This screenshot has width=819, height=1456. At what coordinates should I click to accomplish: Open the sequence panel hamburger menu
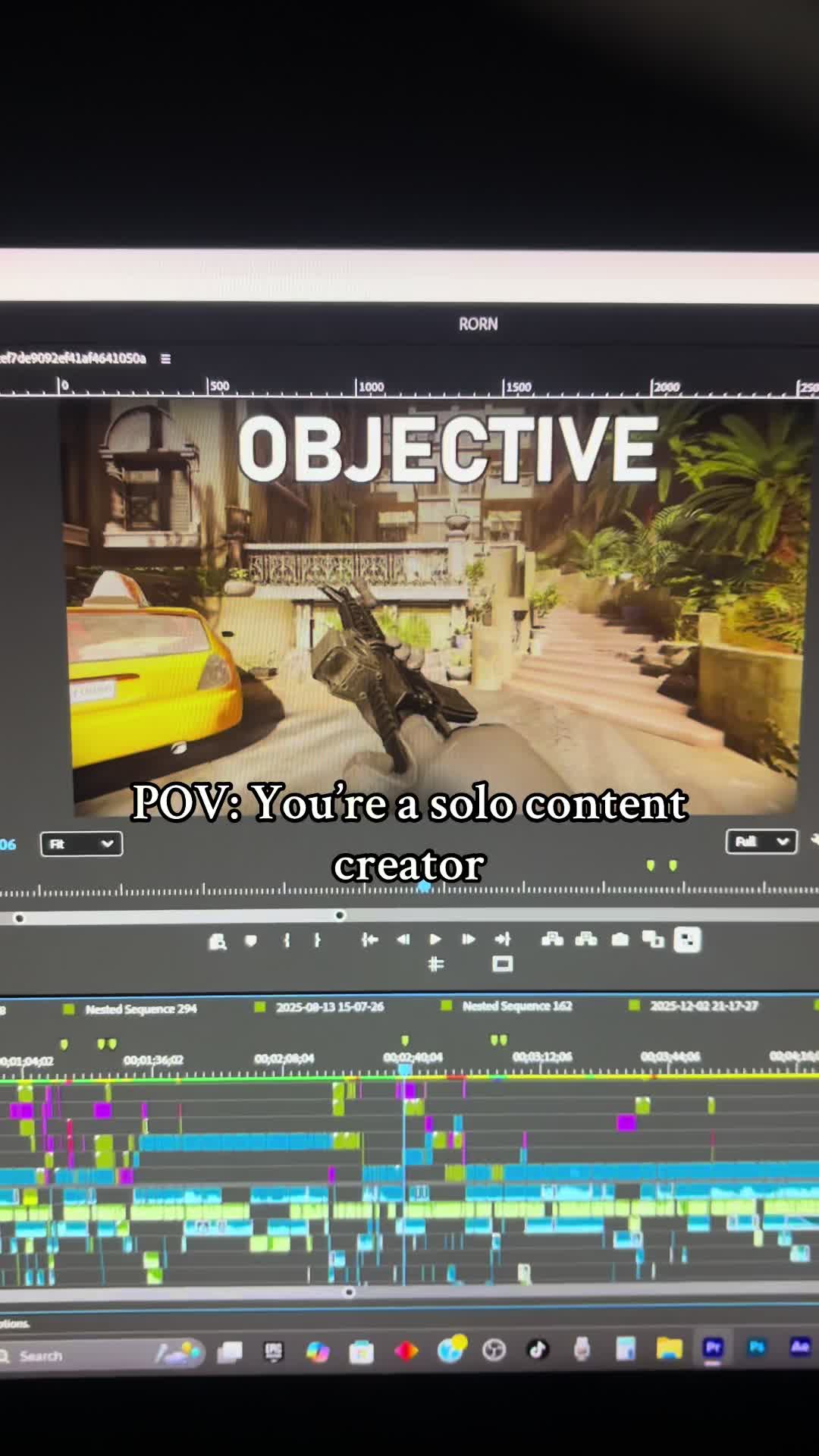pos(166,359)
